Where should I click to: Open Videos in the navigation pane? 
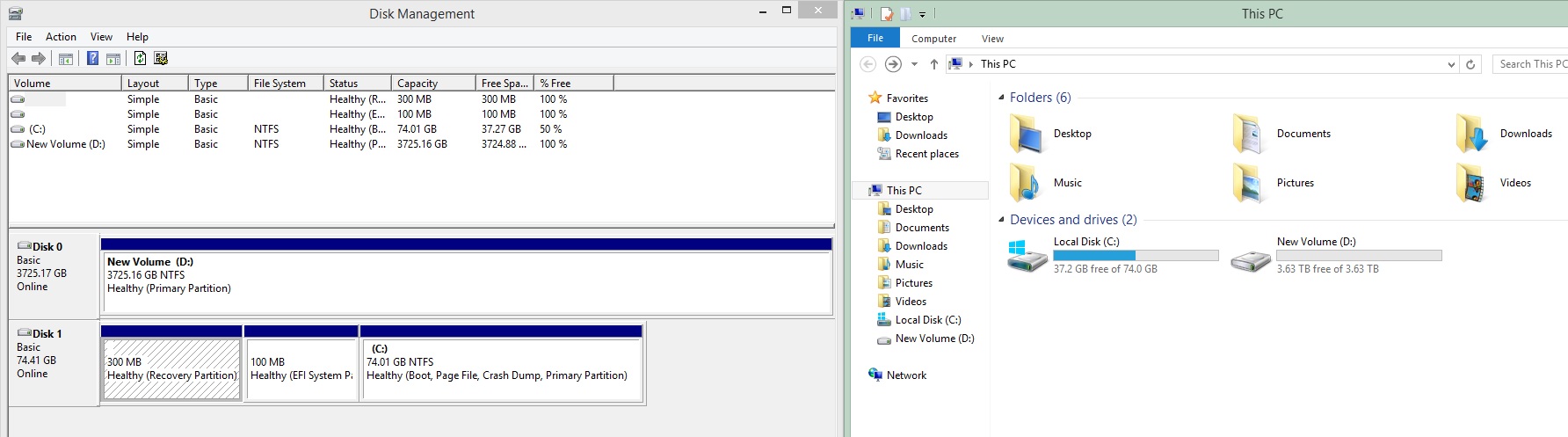coord(911,302)
